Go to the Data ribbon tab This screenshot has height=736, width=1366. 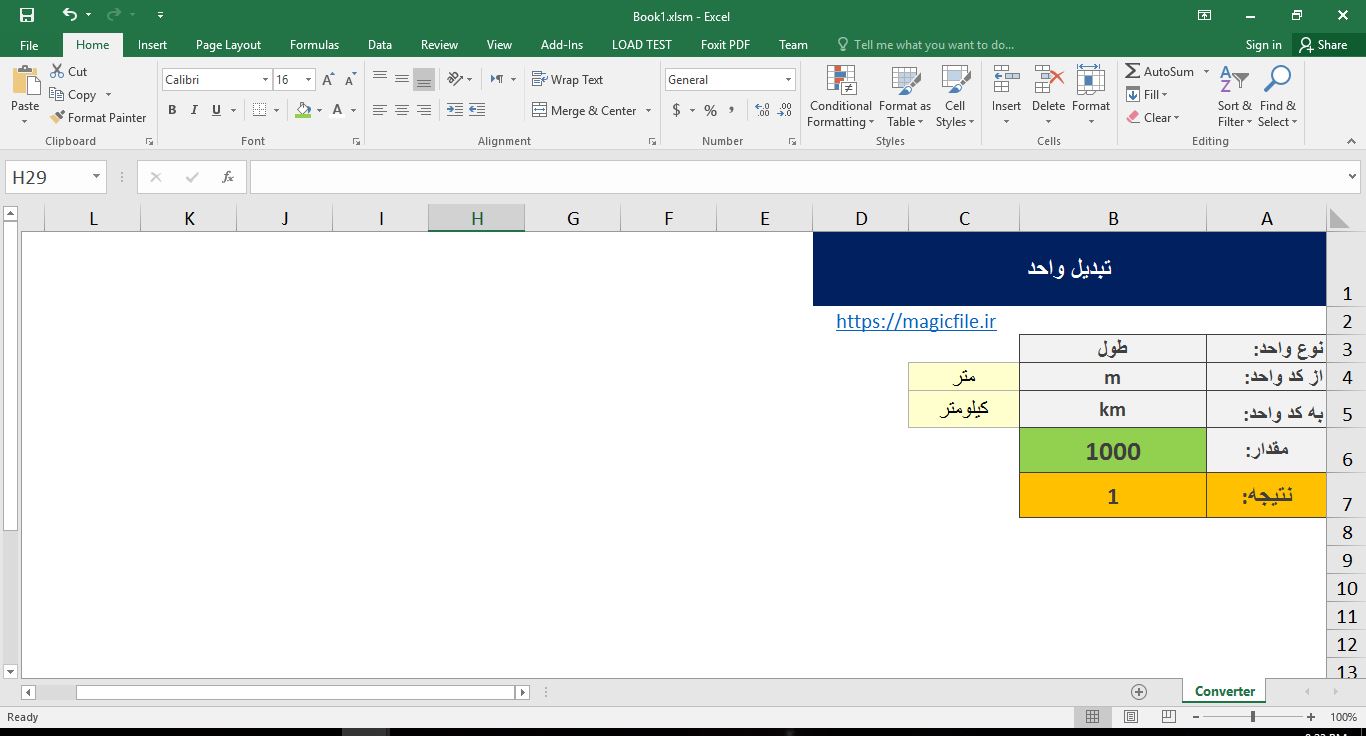379,45
